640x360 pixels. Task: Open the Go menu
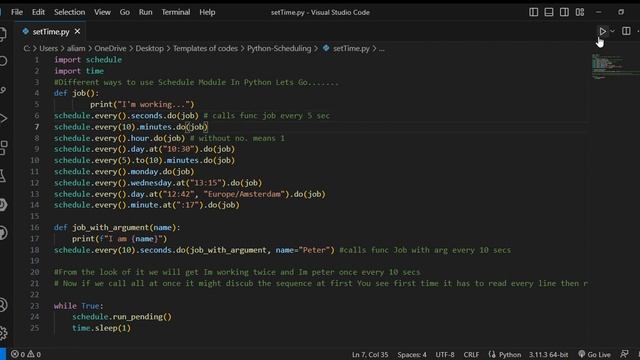click(125, 12)
